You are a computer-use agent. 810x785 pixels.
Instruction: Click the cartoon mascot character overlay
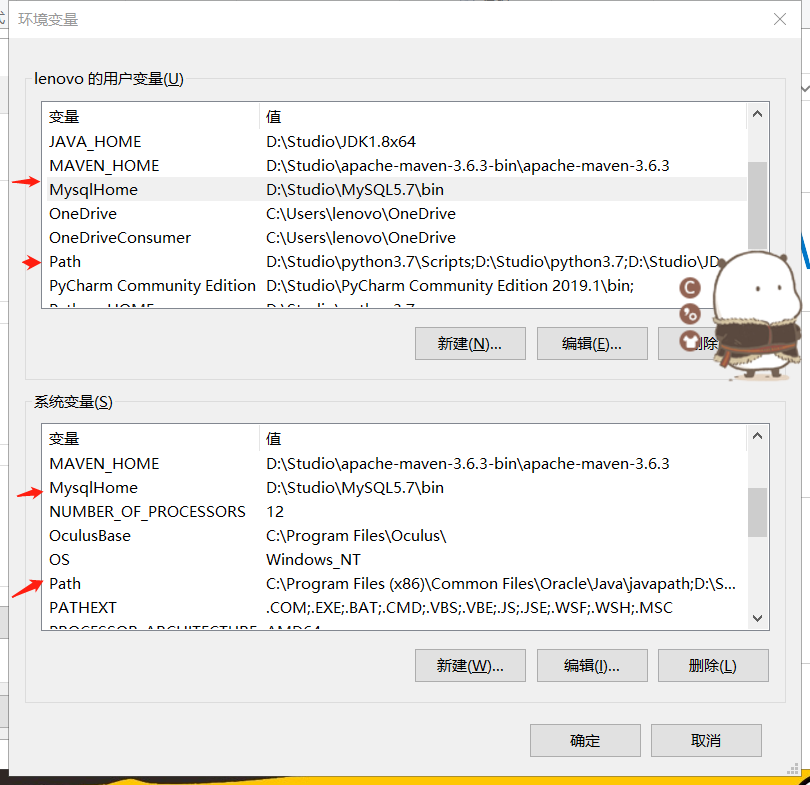pos(757,315)
